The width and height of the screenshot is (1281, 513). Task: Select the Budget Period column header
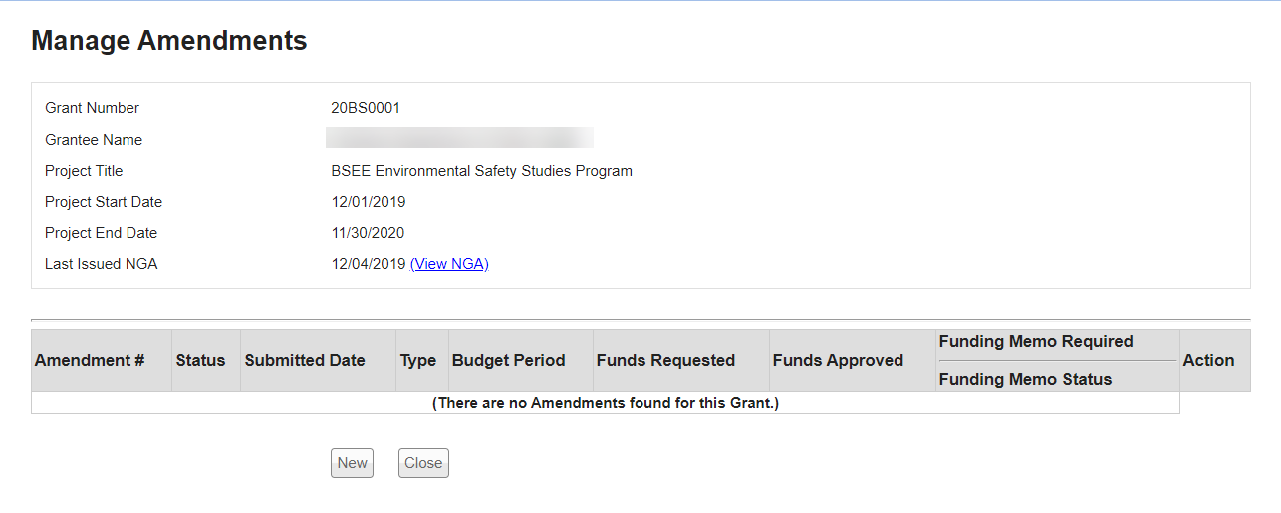[x=509, y=360]
